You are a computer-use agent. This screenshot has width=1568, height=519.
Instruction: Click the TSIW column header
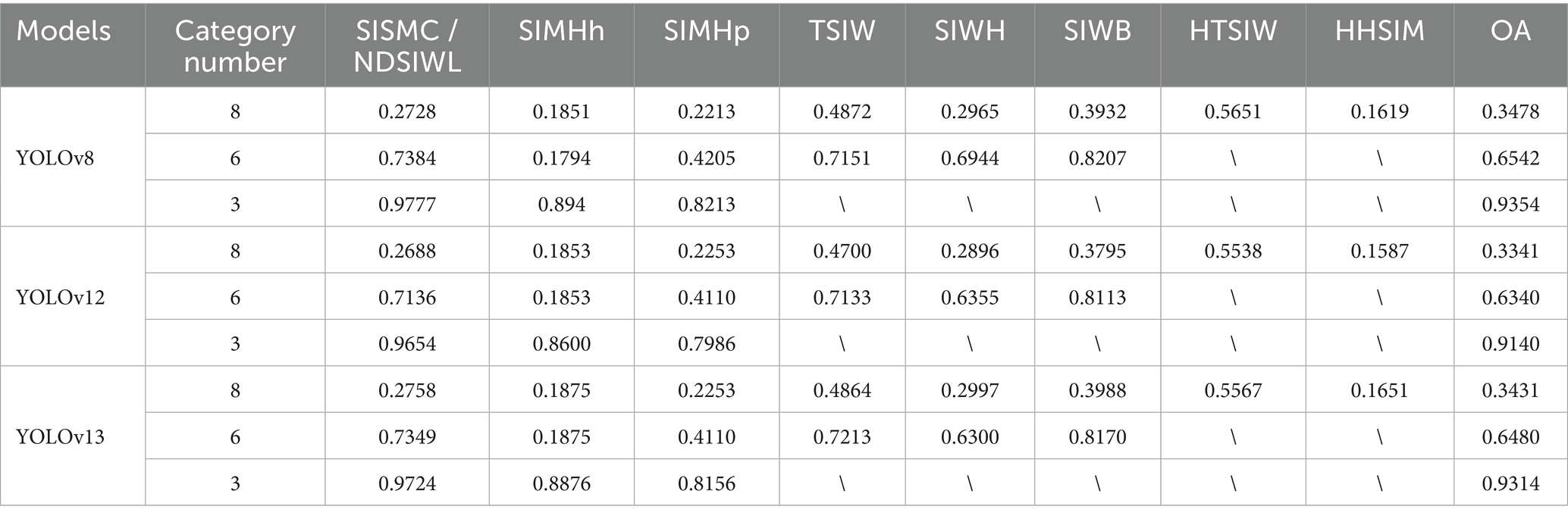842,31
